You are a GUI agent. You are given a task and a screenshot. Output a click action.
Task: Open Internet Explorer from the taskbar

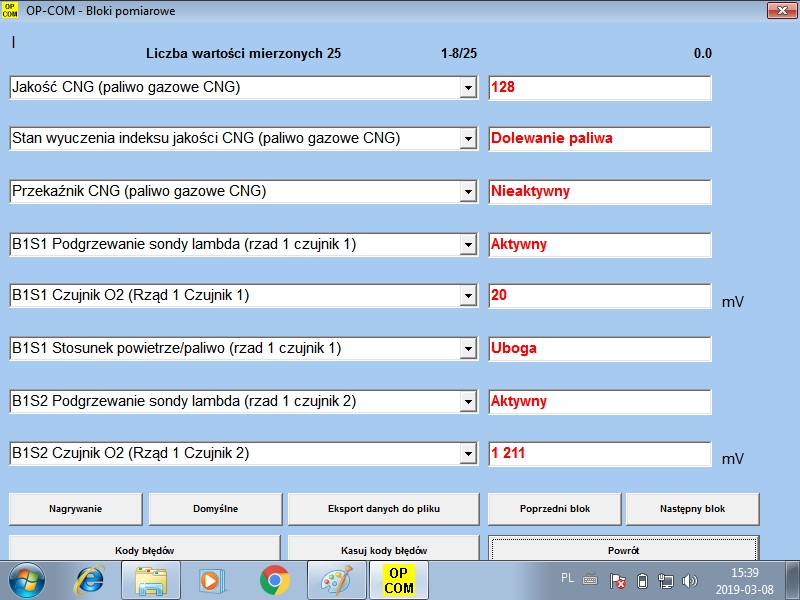click(x=91, y=580)
